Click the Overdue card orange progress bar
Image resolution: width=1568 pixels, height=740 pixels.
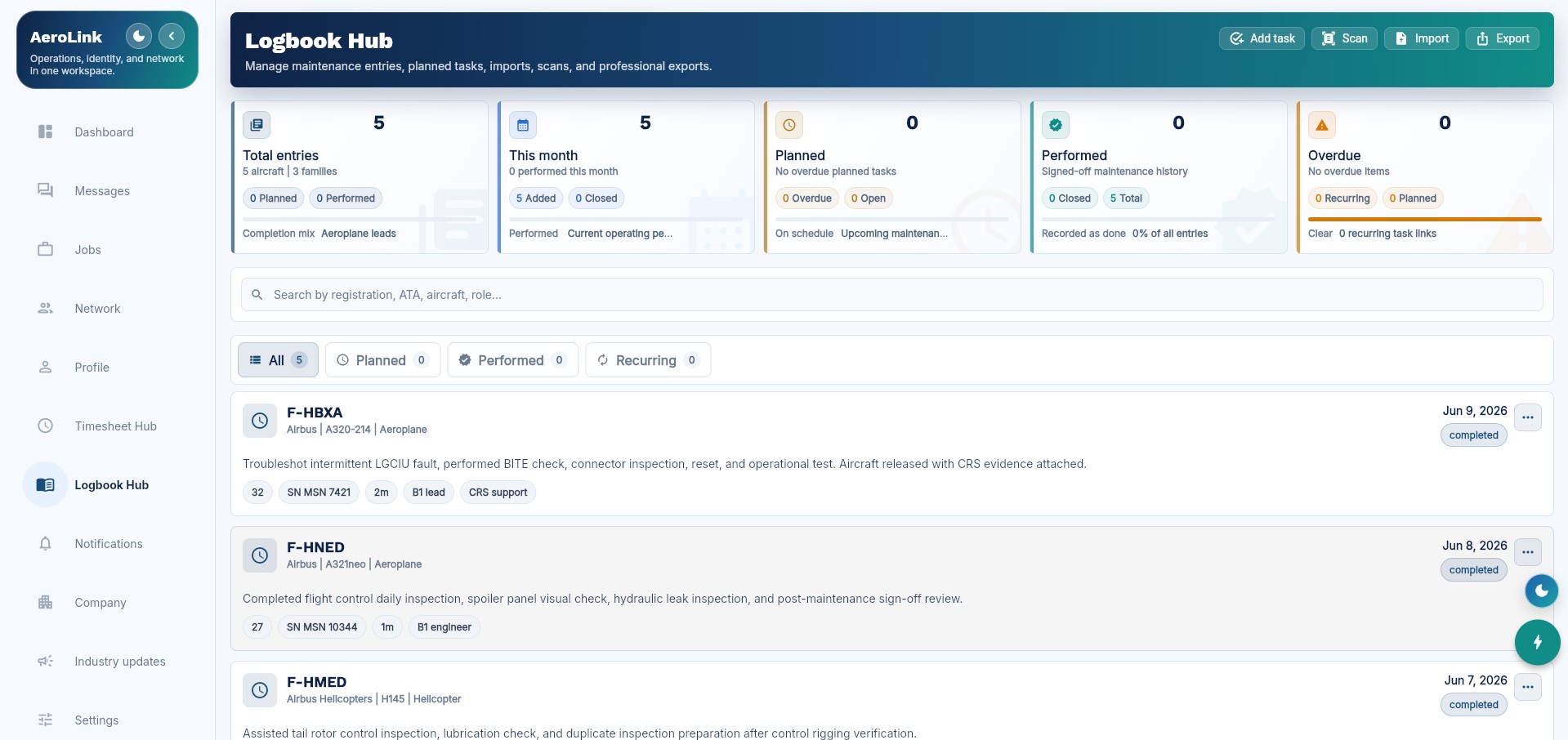click(x=1424, y=220)
